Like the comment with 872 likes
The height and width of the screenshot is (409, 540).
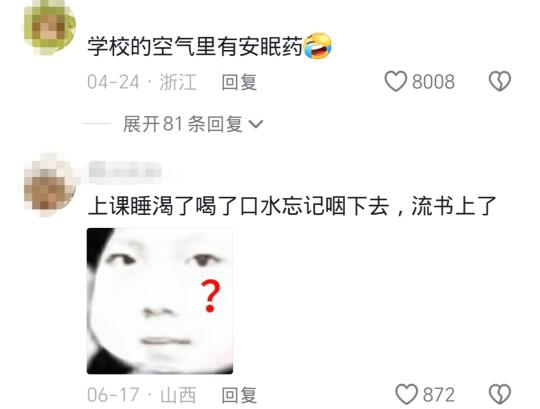click(406, 395)
